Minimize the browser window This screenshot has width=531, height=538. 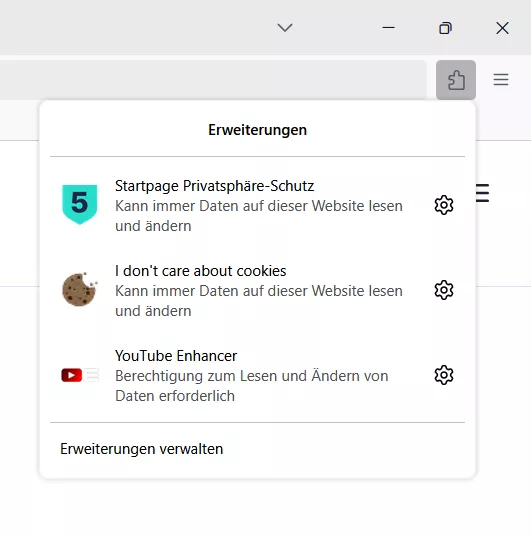click(x=388, y=27)
